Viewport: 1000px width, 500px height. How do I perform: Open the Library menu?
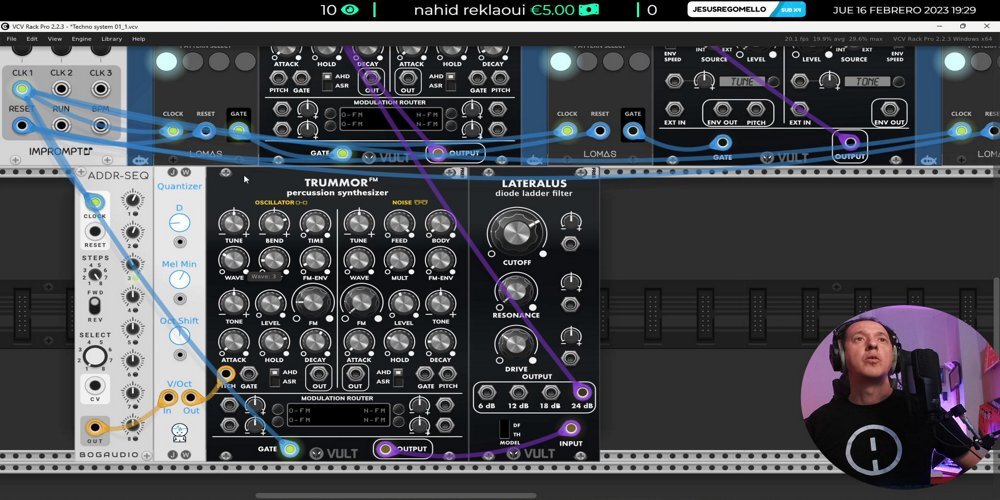click(112, 39)
